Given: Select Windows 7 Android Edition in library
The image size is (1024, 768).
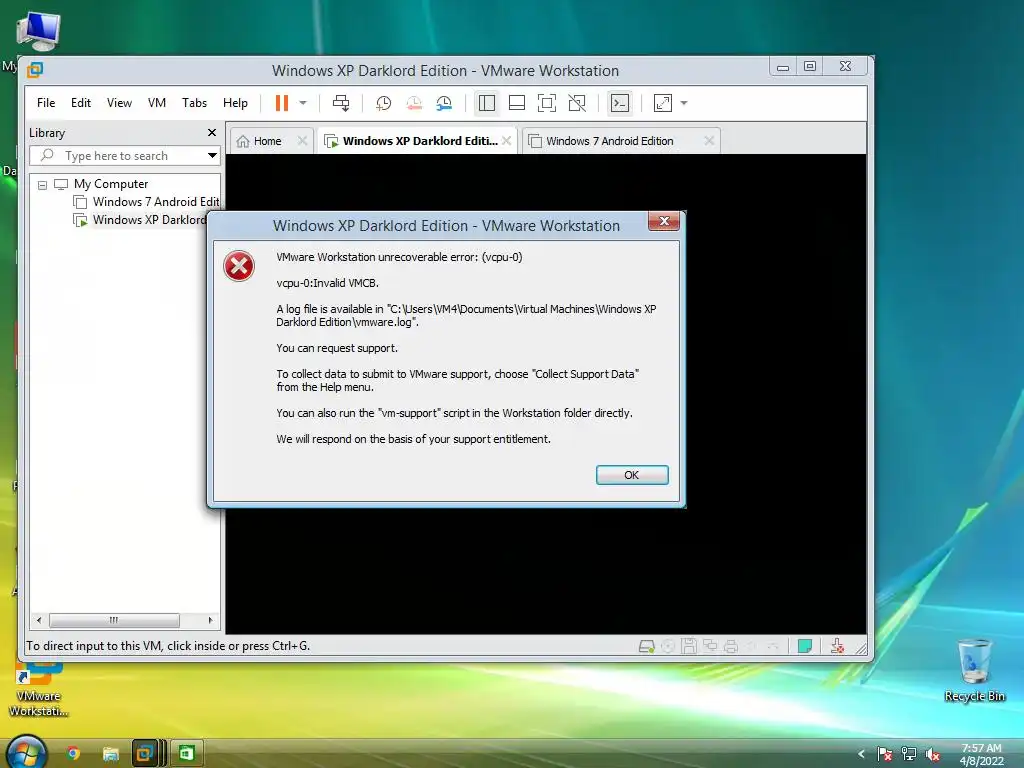Looking at the screenshot, I should [155, 202].
